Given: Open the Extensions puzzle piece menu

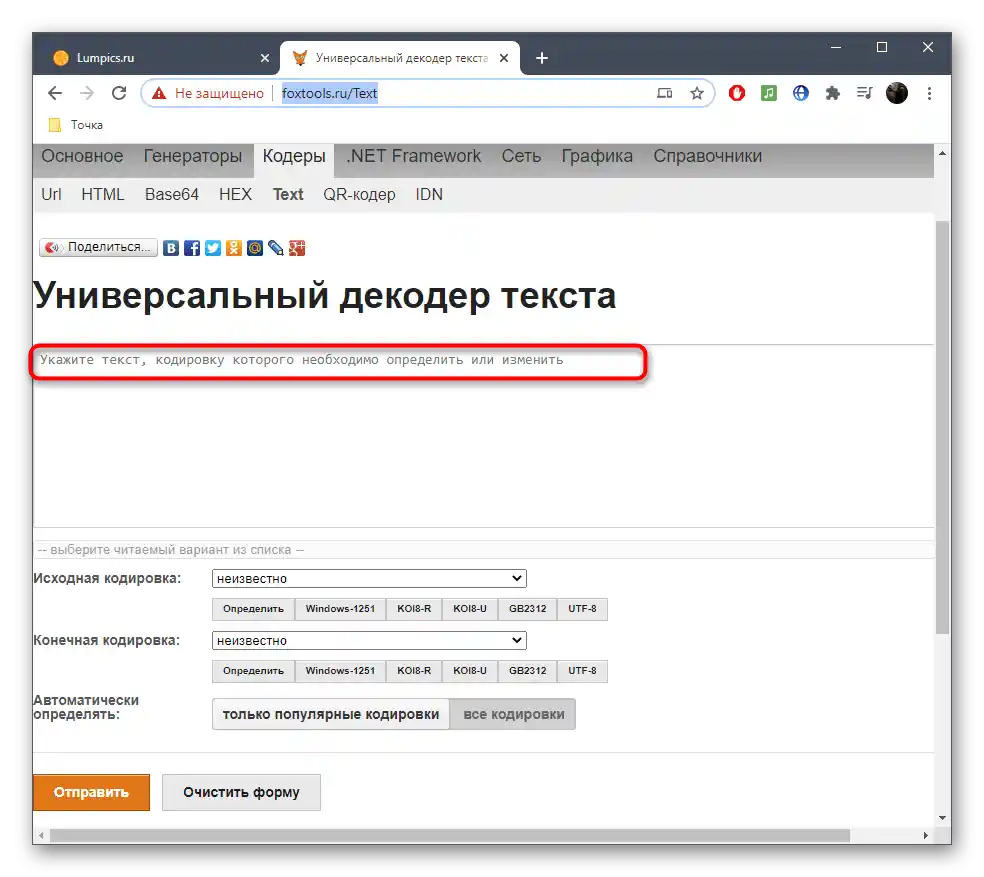Looking at the screenshot, I should 833,94.
